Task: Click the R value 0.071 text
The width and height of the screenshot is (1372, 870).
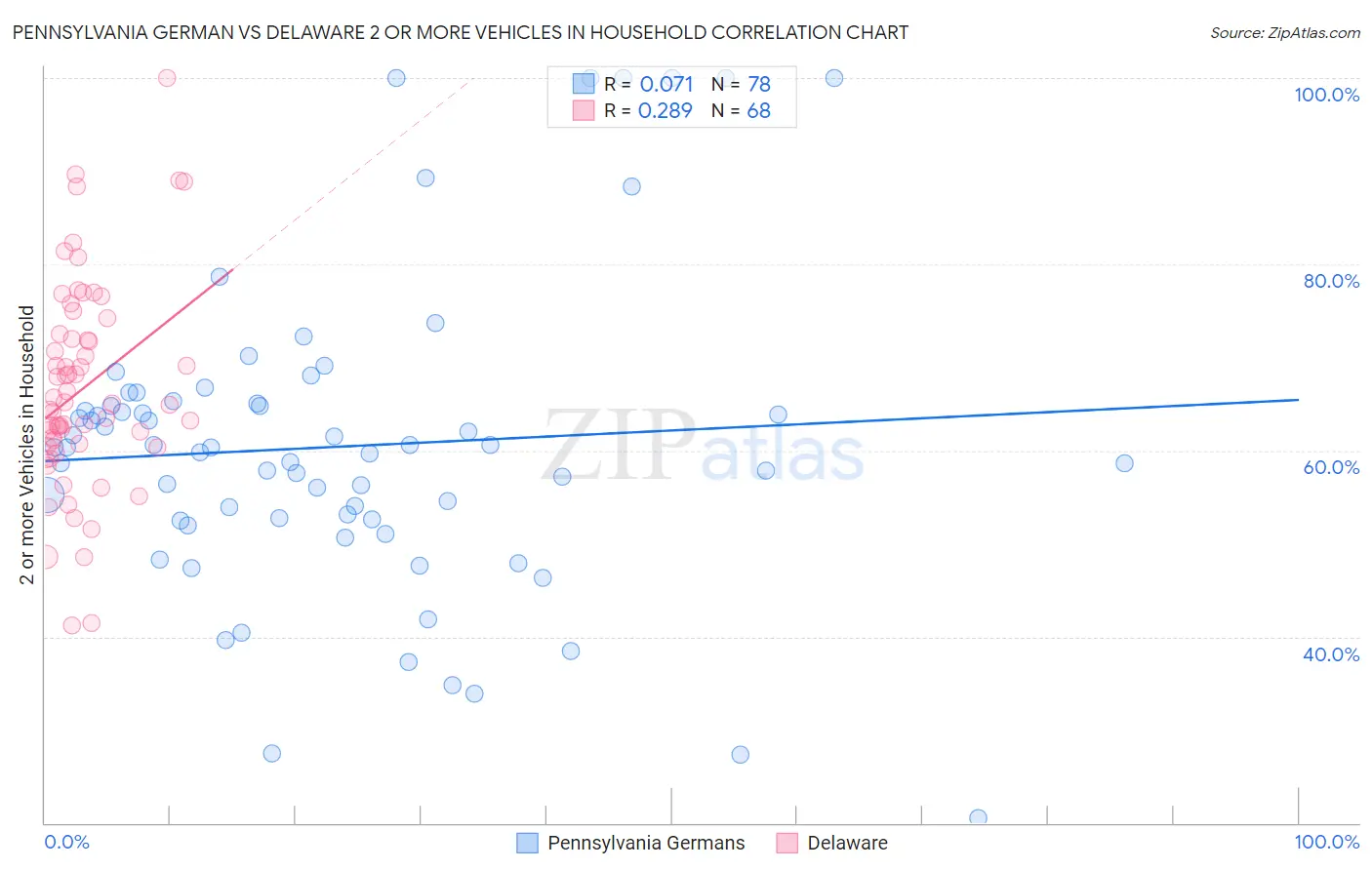Action: [666, 84]
